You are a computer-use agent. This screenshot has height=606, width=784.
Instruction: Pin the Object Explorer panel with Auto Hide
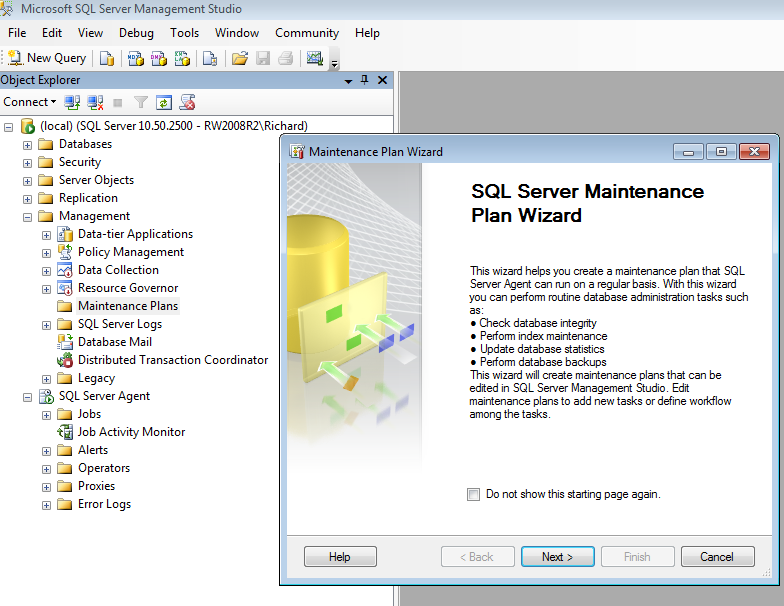point(365,80)
